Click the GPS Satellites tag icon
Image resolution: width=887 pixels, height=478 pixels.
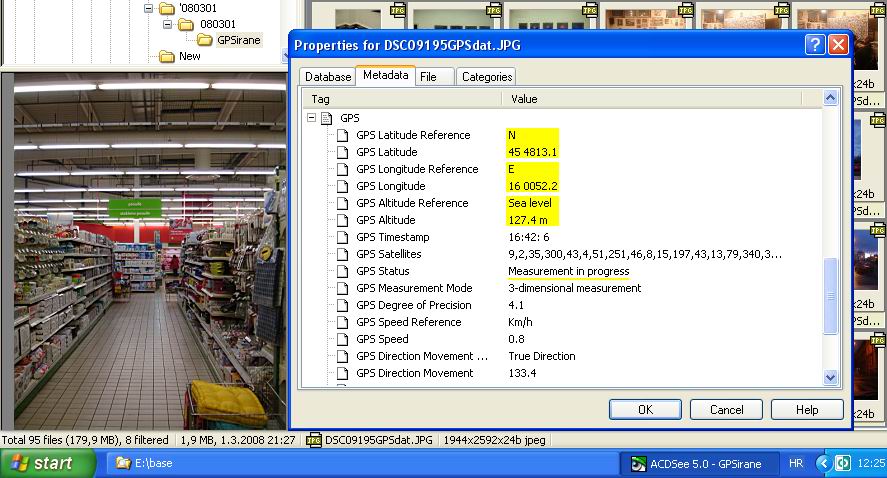[342, 254]
